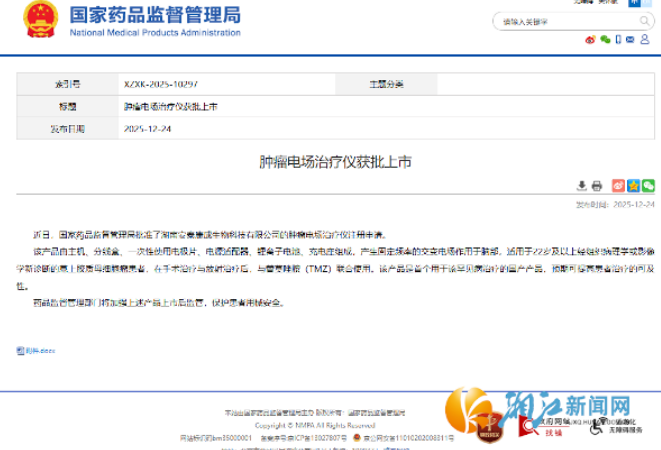The width and height of the screenshot is (661, 450).
Task: Share article to Weibo via red icon
Action: click(618, 185)
